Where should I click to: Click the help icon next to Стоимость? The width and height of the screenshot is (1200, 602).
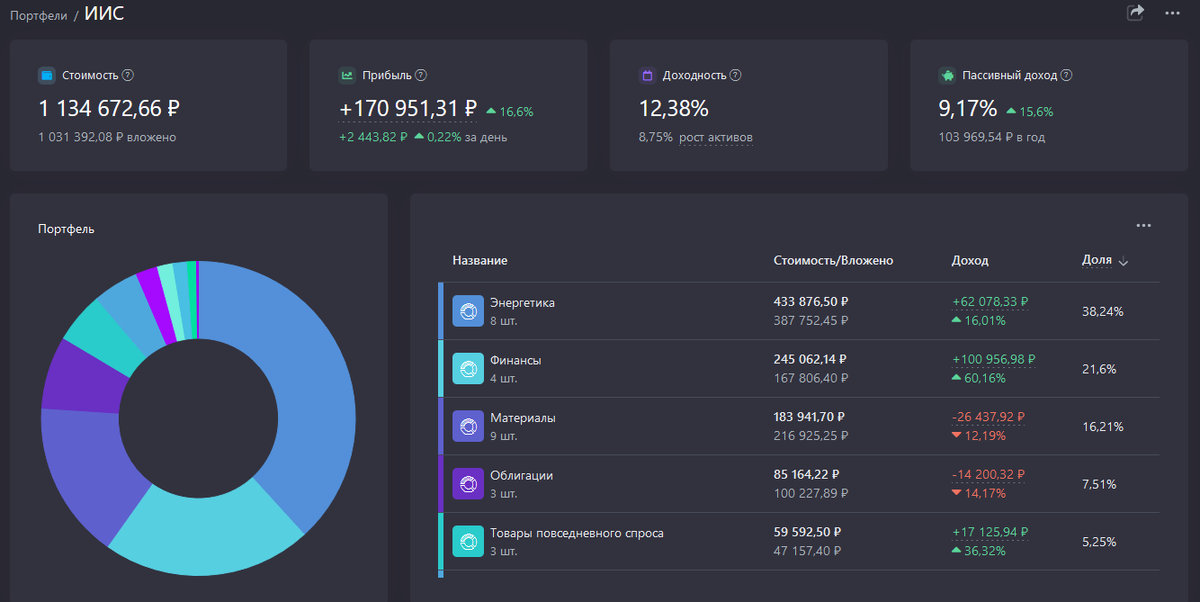coord(128,75)
